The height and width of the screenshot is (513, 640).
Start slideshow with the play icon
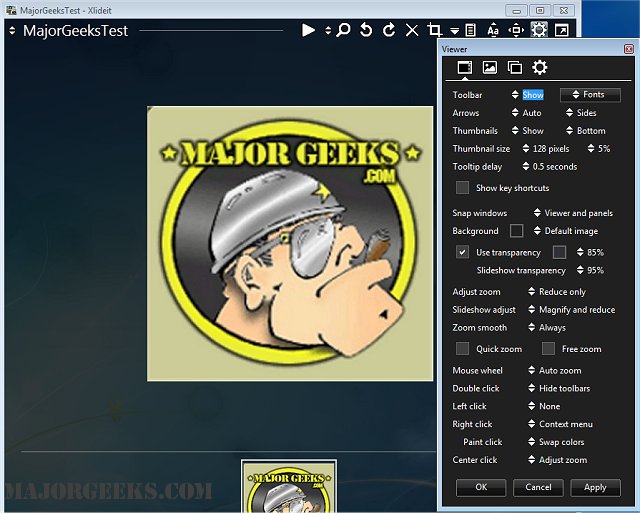tap(308, 30)
